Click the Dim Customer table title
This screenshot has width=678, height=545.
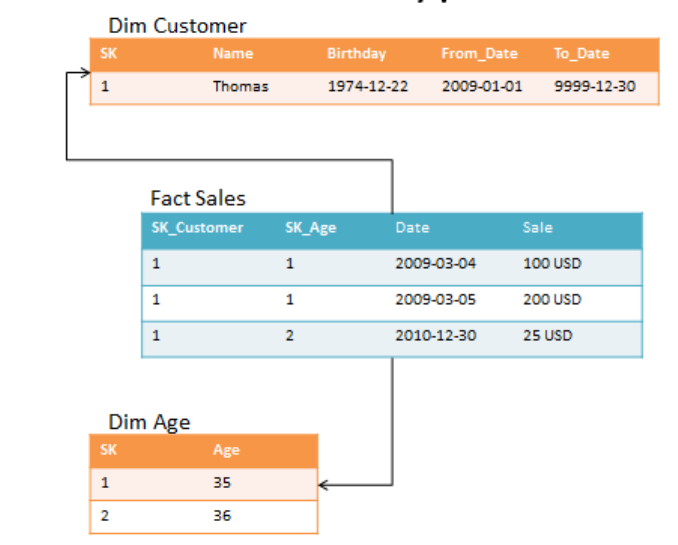(177, 26)
